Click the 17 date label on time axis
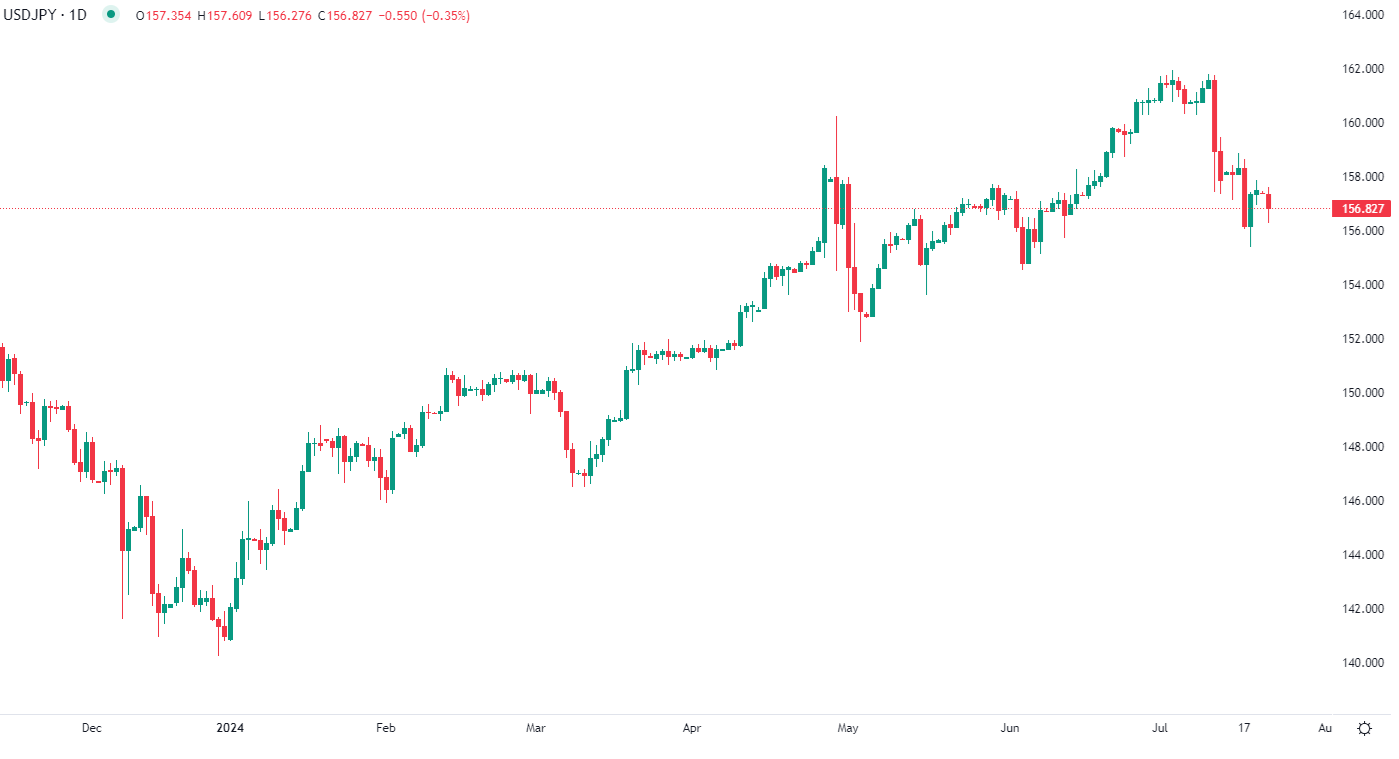The width and height of the screenshot is (1399, 759). (1243, 728)
